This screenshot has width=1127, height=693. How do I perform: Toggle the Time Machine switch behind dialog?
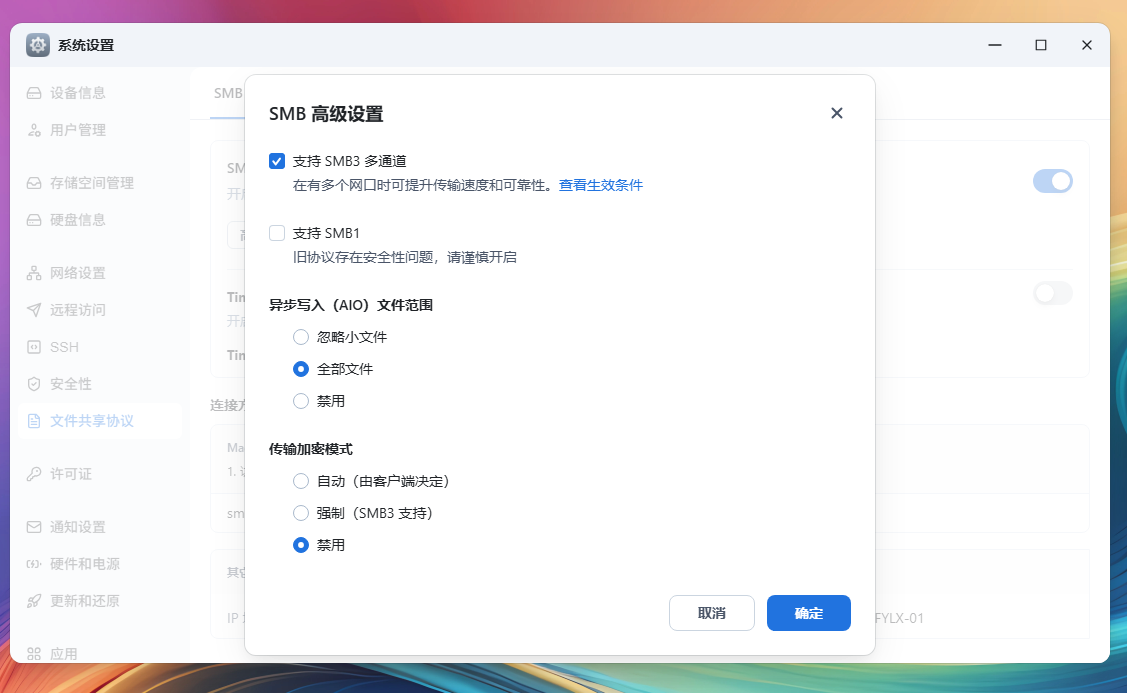point(1053,293)
